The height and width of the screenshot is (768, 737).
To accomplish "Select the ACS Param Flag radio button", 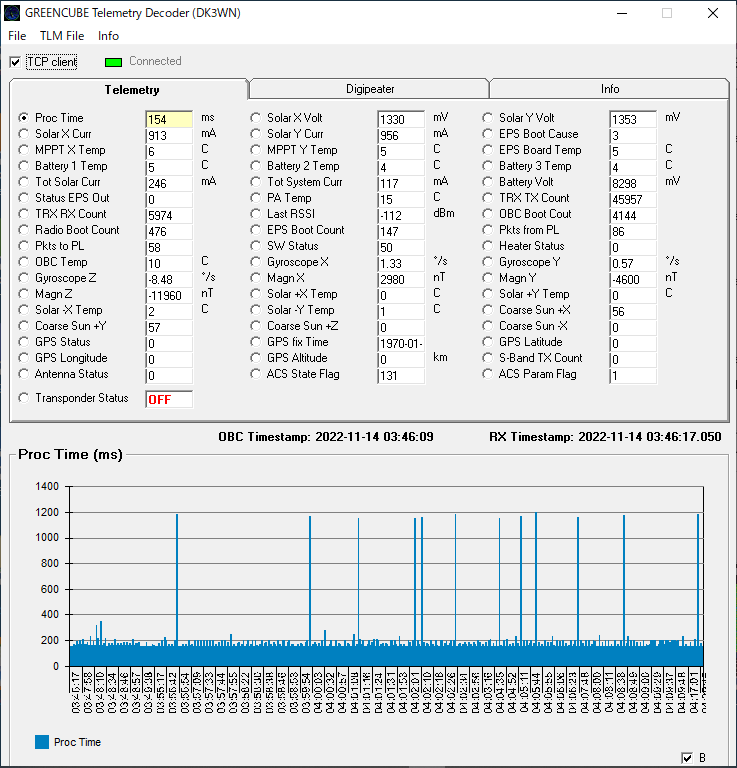I will [x=487, y=374].
